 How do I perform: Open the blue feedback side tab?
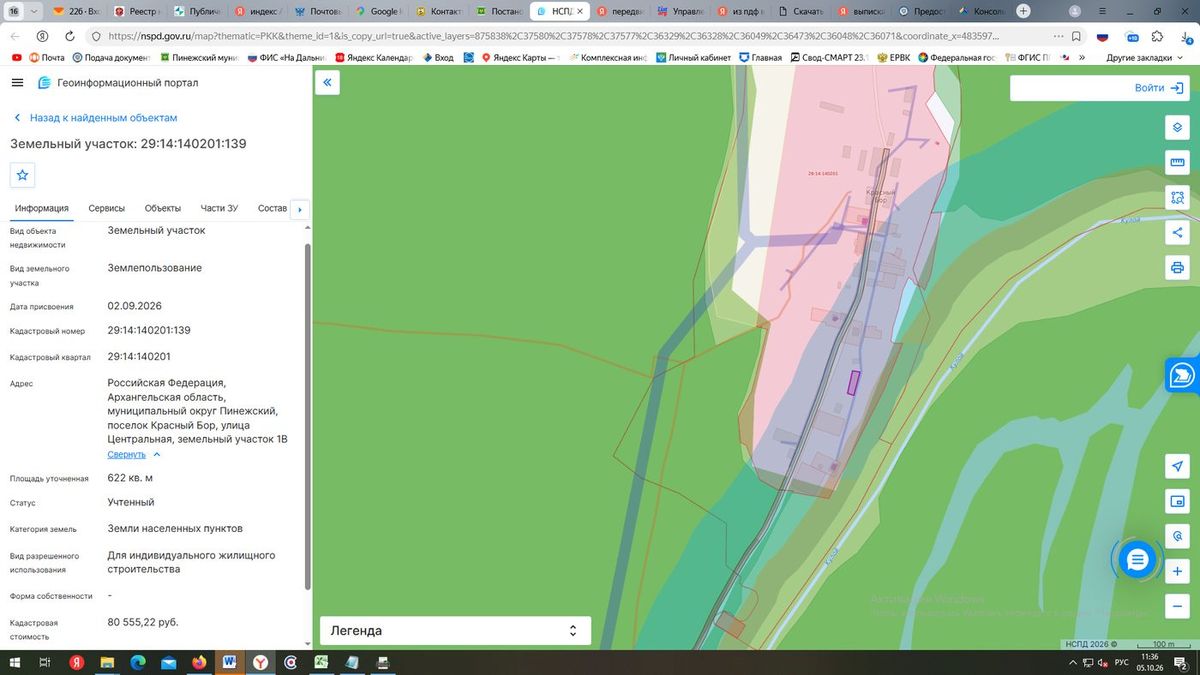click(1182, 375)
